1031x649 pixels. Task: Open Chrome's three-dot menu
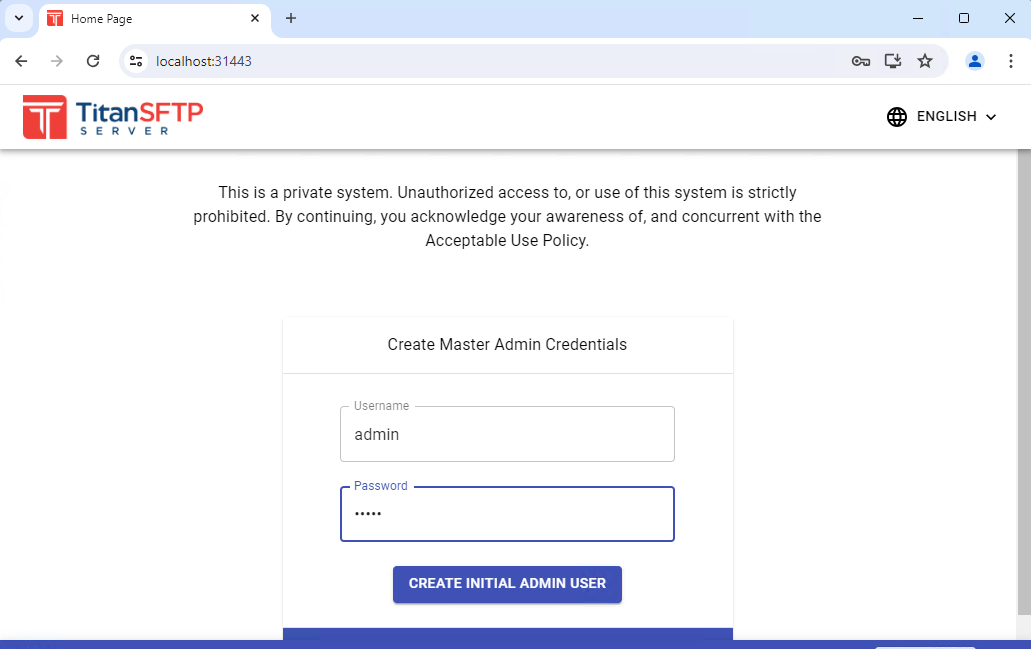(1011, 61)
